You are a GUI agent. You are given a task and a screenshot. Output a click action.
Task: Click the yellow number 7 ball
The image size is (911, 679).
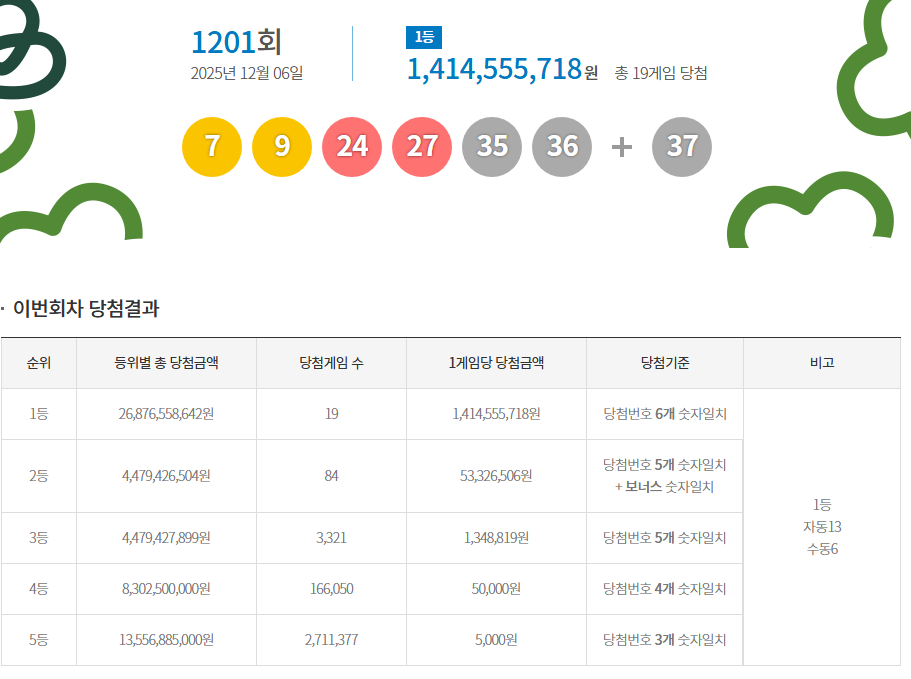click(212, 146)
